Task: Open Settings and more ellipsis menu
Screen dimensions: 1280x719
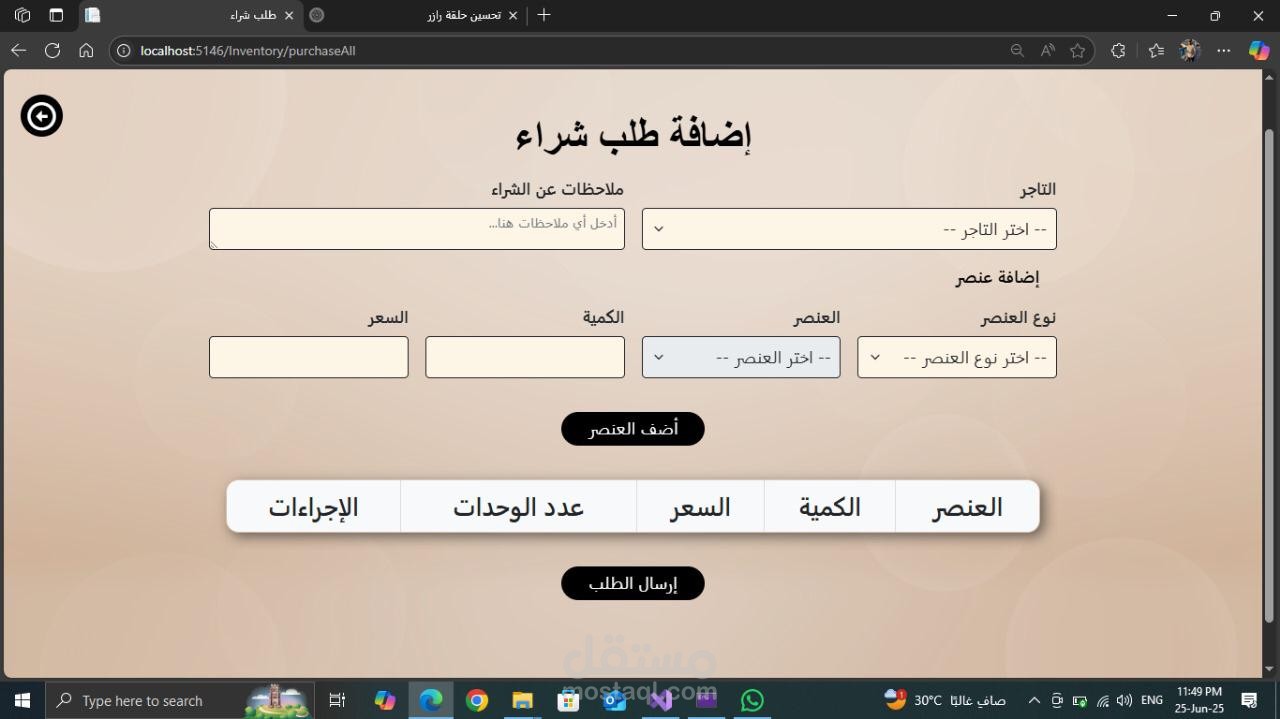Action: (1224, 50)
